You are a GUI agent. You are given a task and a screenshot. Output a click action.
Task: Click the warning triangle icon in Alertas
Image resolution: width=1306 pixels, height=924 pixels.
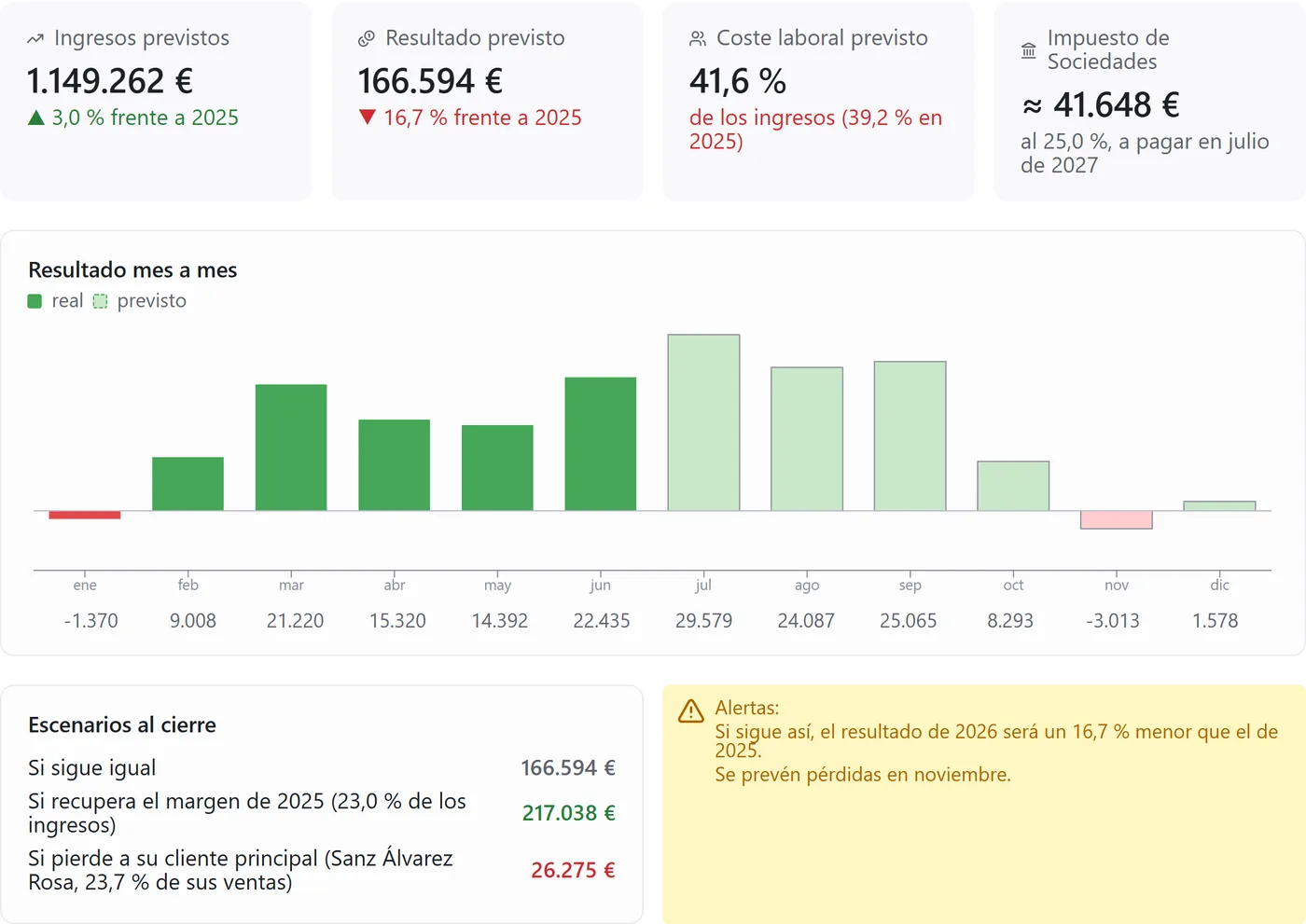point(691,711)
